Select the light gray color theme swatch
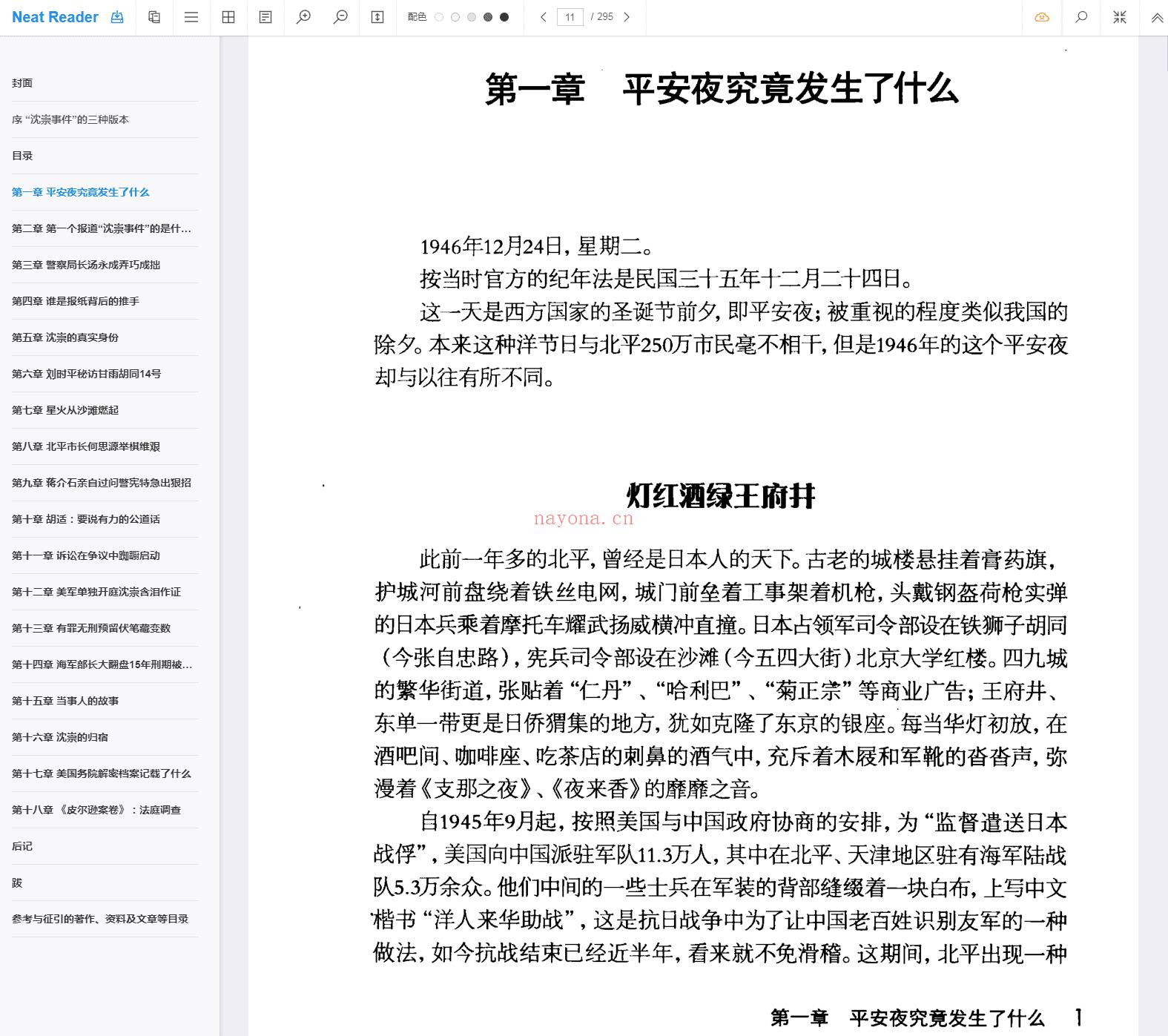The width and height of the screenshot is (1168, 1036). point(472,17)
